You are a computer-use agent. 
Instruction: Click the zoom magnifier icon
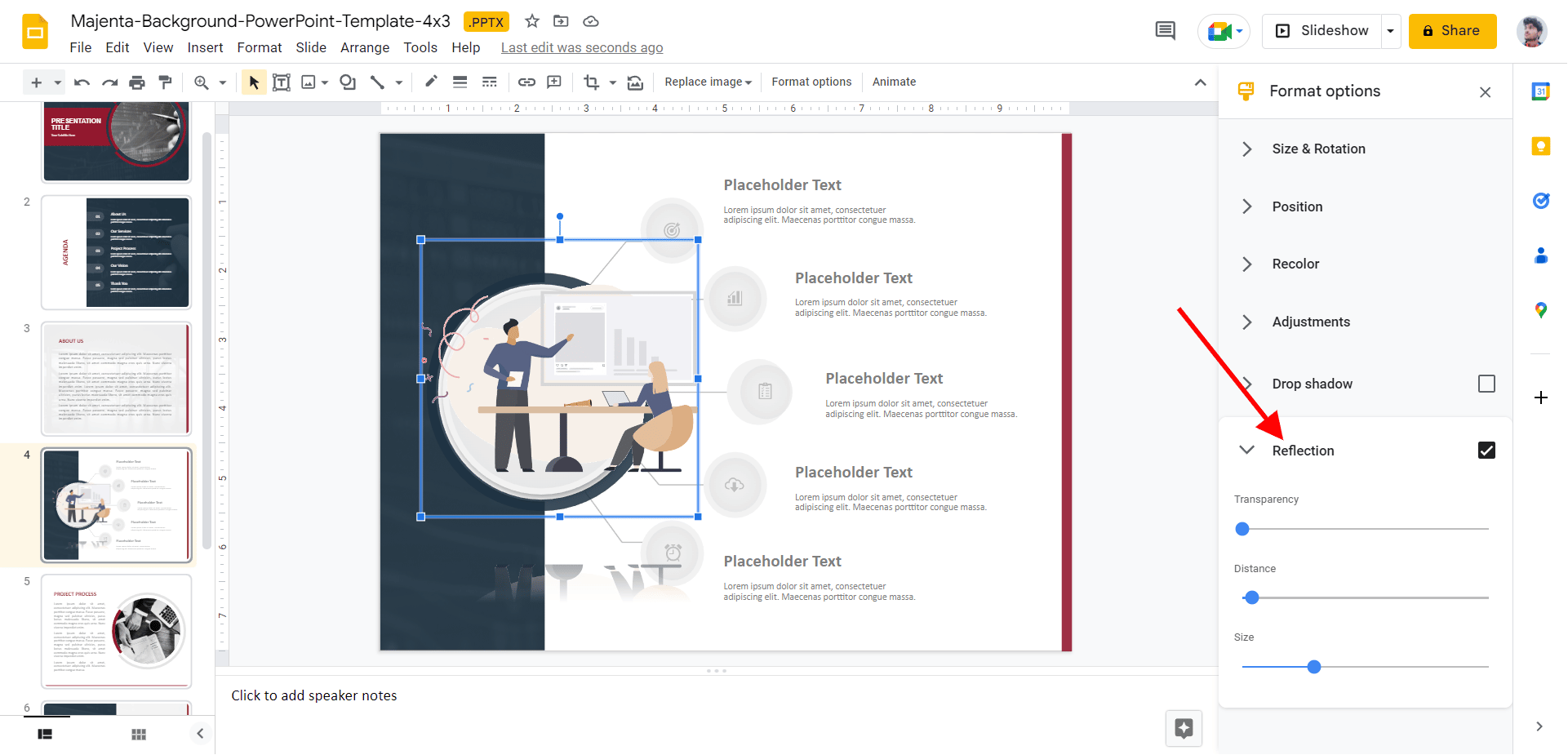coord(202,82)
